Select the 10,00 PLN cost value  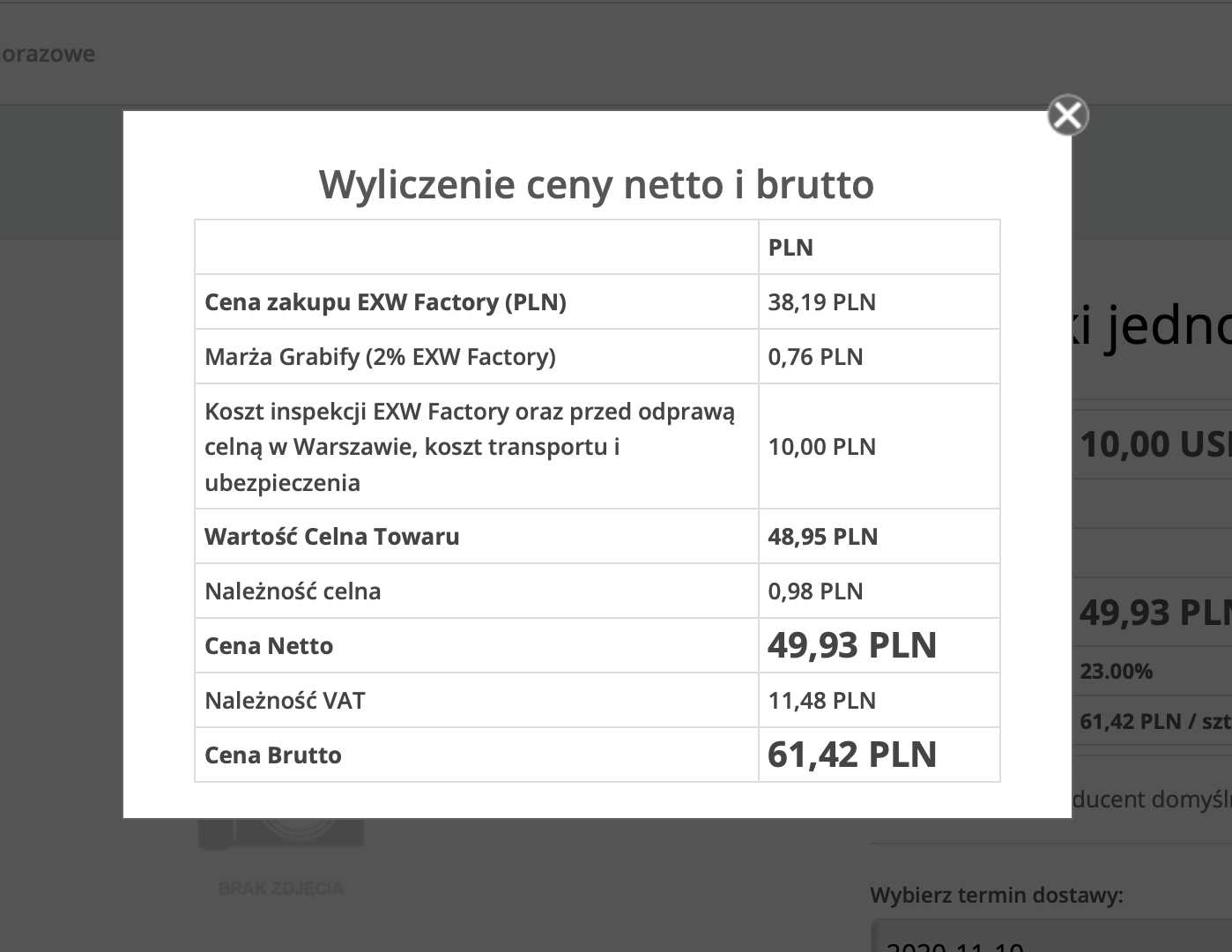point(821,447)
